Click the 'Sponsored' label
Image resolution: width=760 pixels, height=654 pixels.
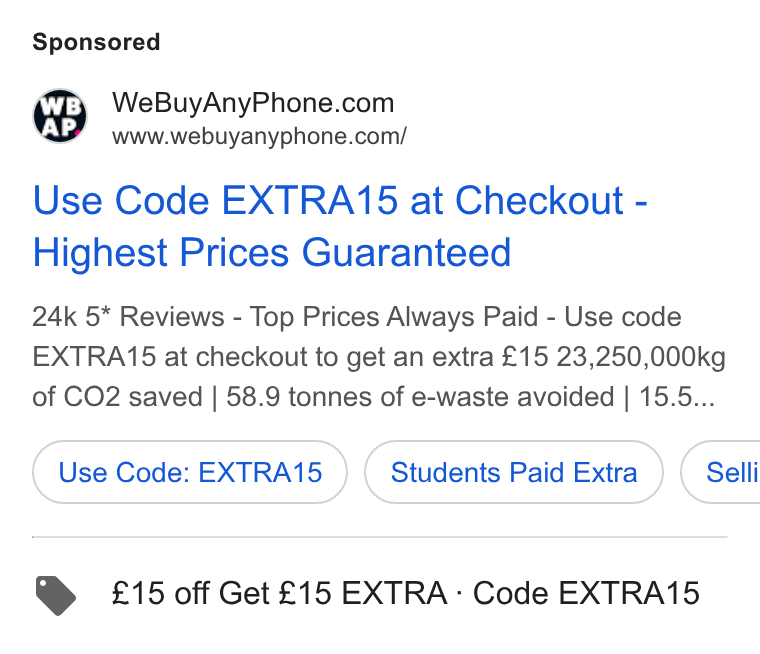coord(96,42)
